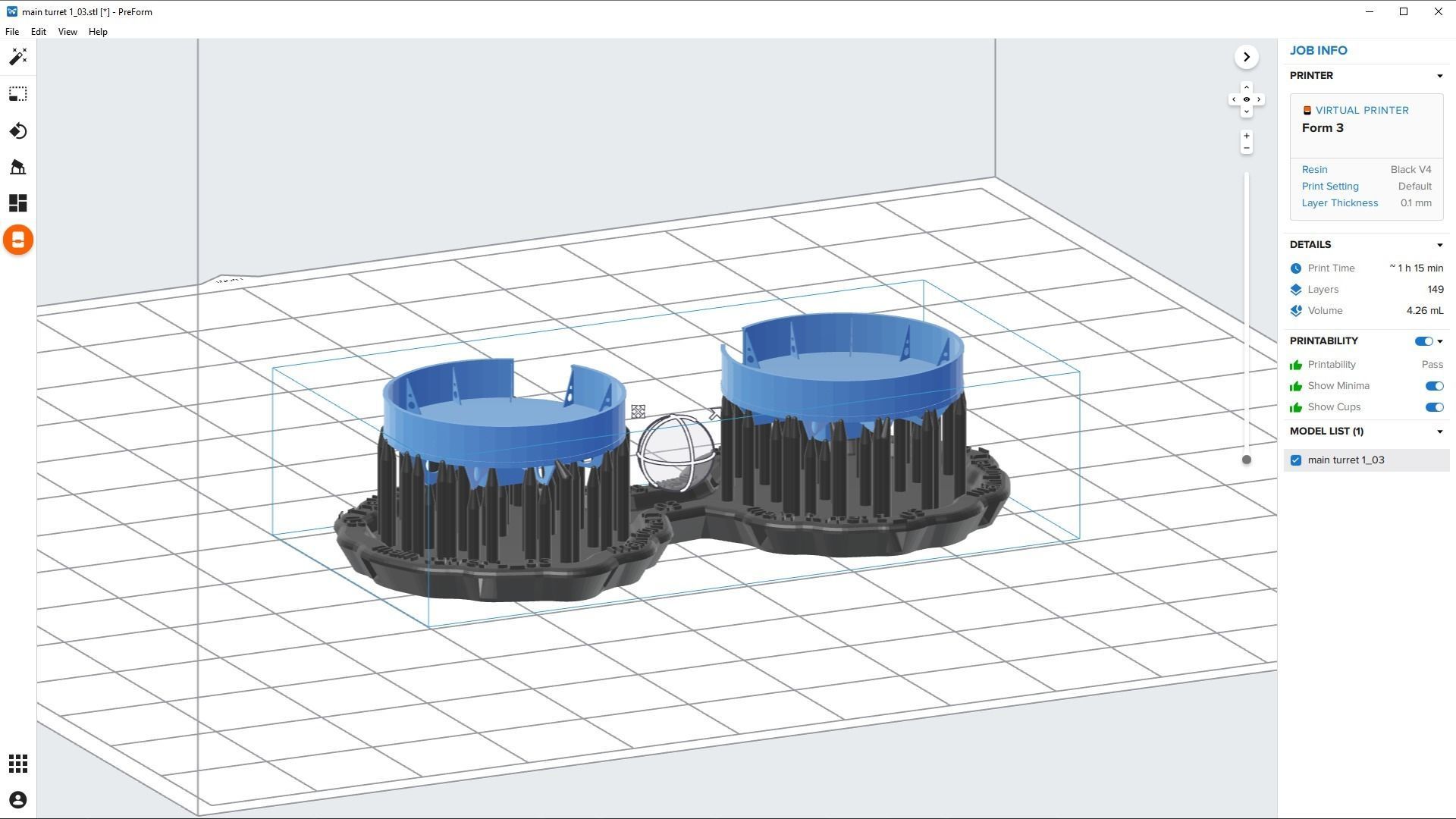Collapse the DETAILS section arrow

tap(1439, 245)
